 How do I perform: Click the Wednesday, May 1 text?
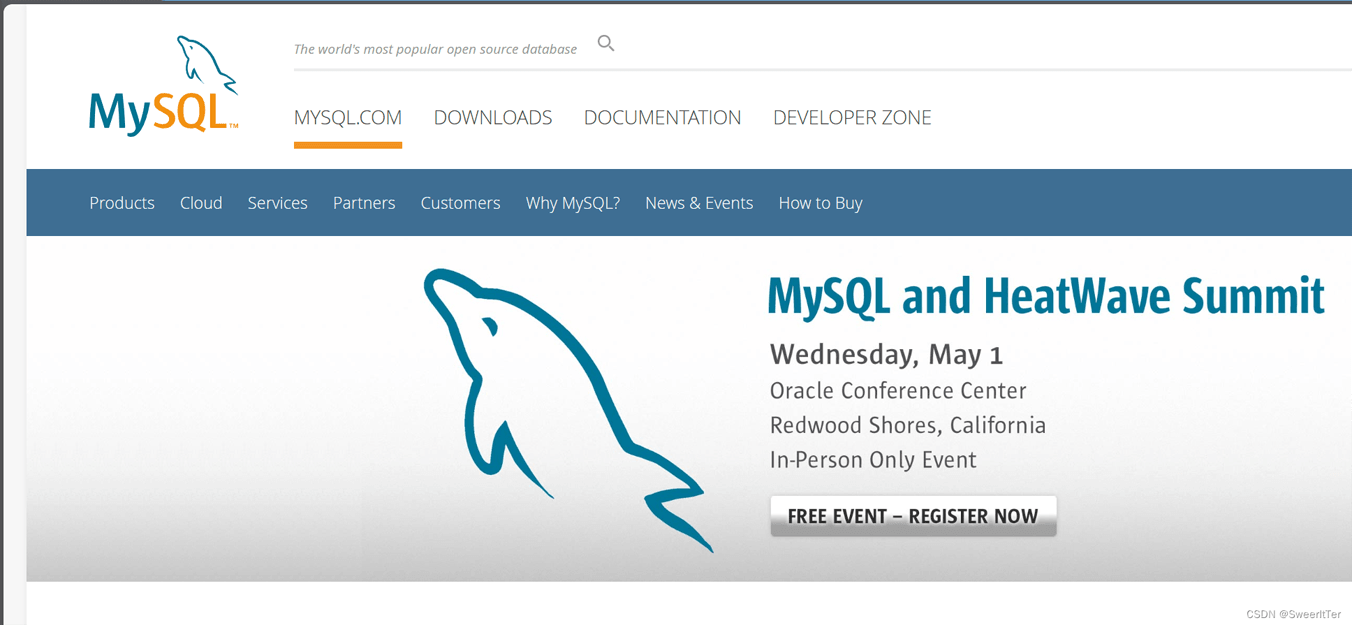click(x=886, y=354)
